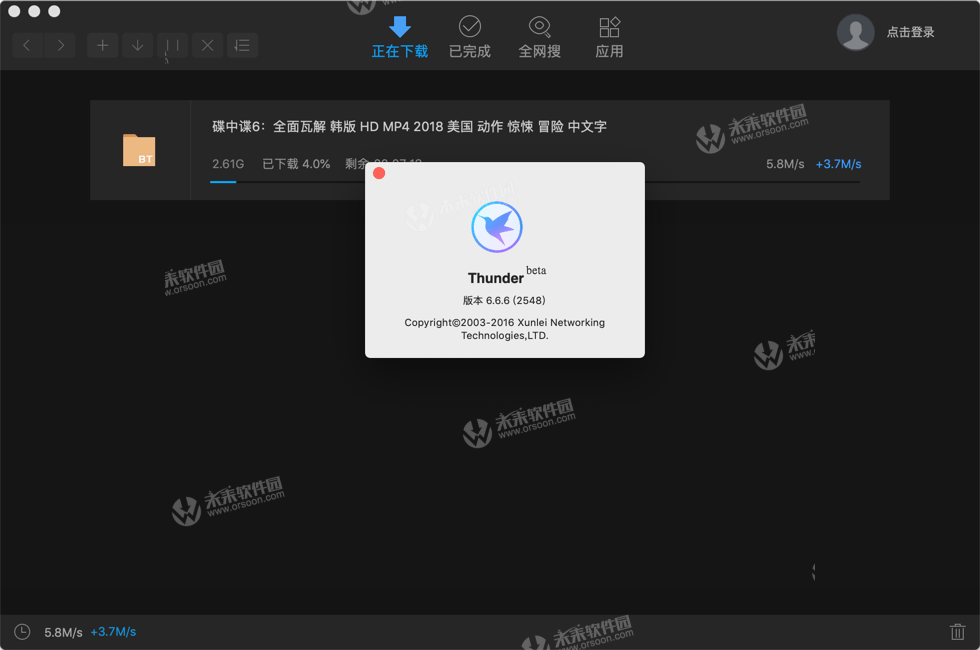Screen dimensions: 980x650
Task: Click the Thunder hummingbird logo
Action: coord(497,227)
